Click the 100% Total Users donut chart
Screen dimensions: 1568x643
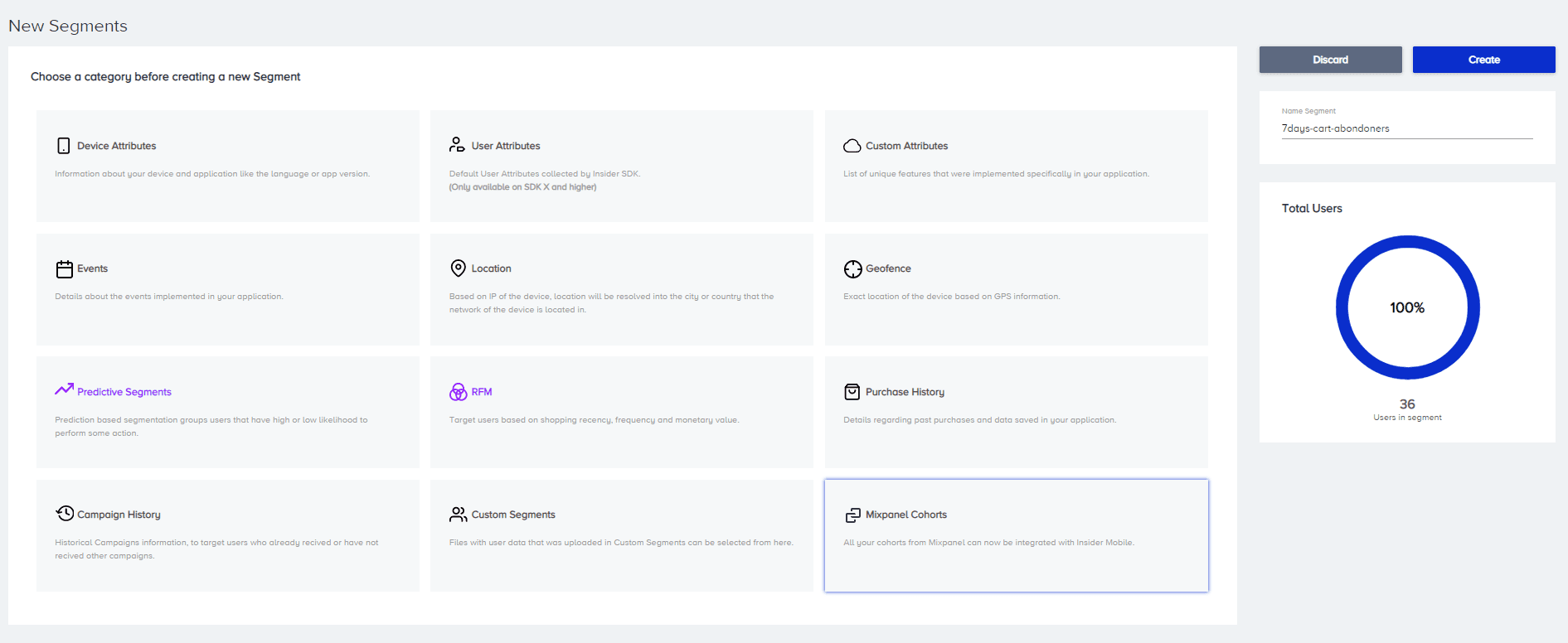[x=1407, y=307]
